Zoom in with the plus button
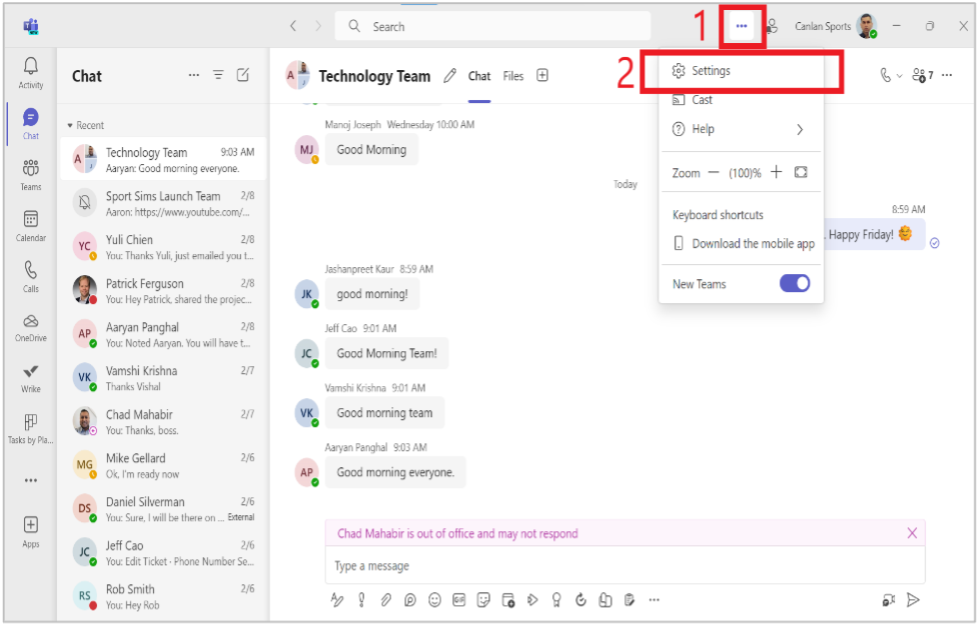The image size is (980, 629). tap(776, 172)
